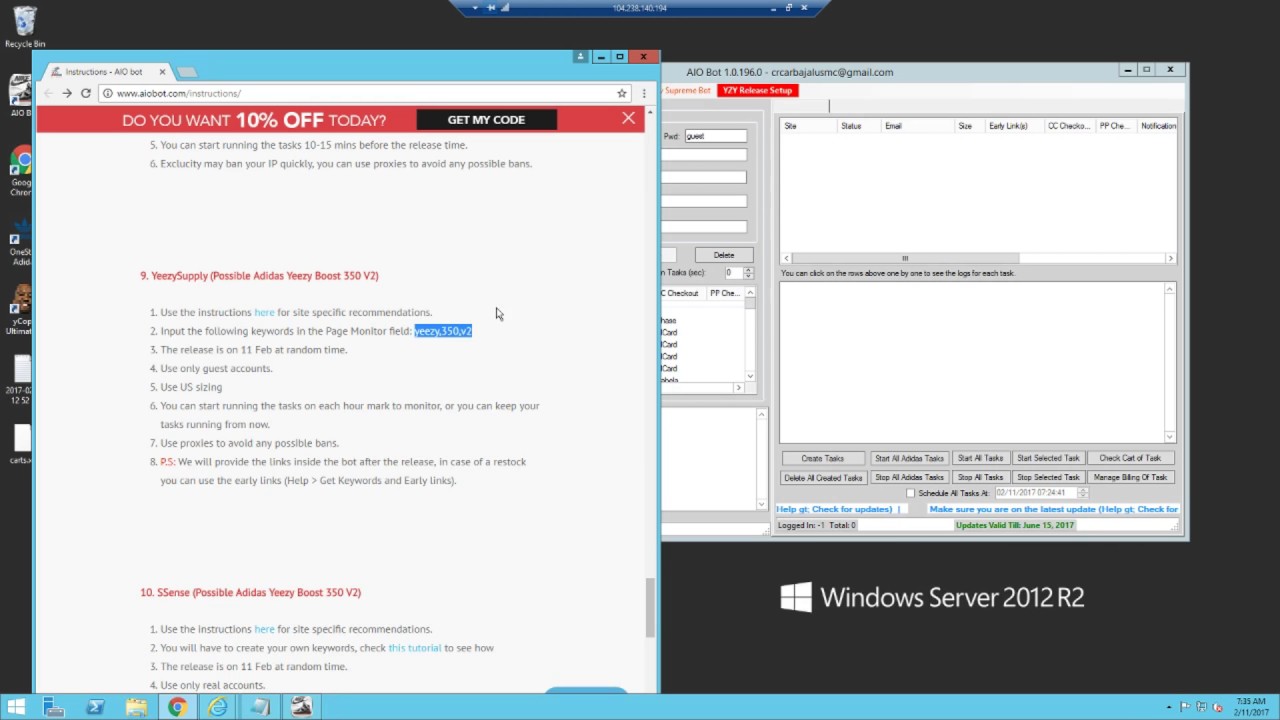Open a new Chrome tab
The width and height of the screenshot is (1280, 720).
[187, 72]
